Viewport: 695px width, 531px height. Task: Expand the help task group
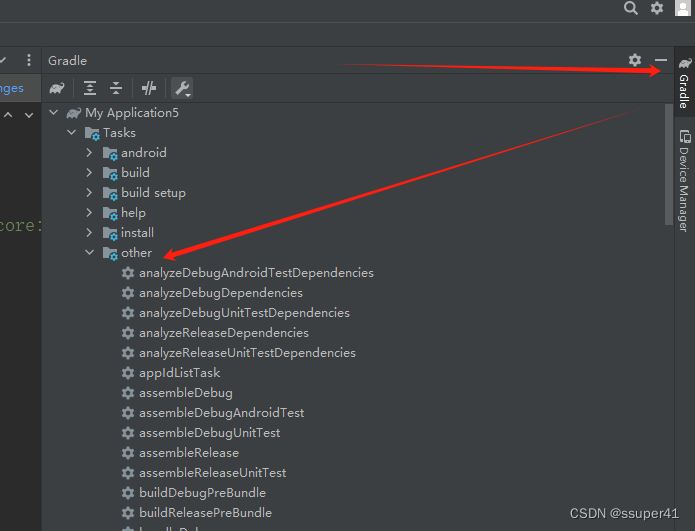click(89, 212)
